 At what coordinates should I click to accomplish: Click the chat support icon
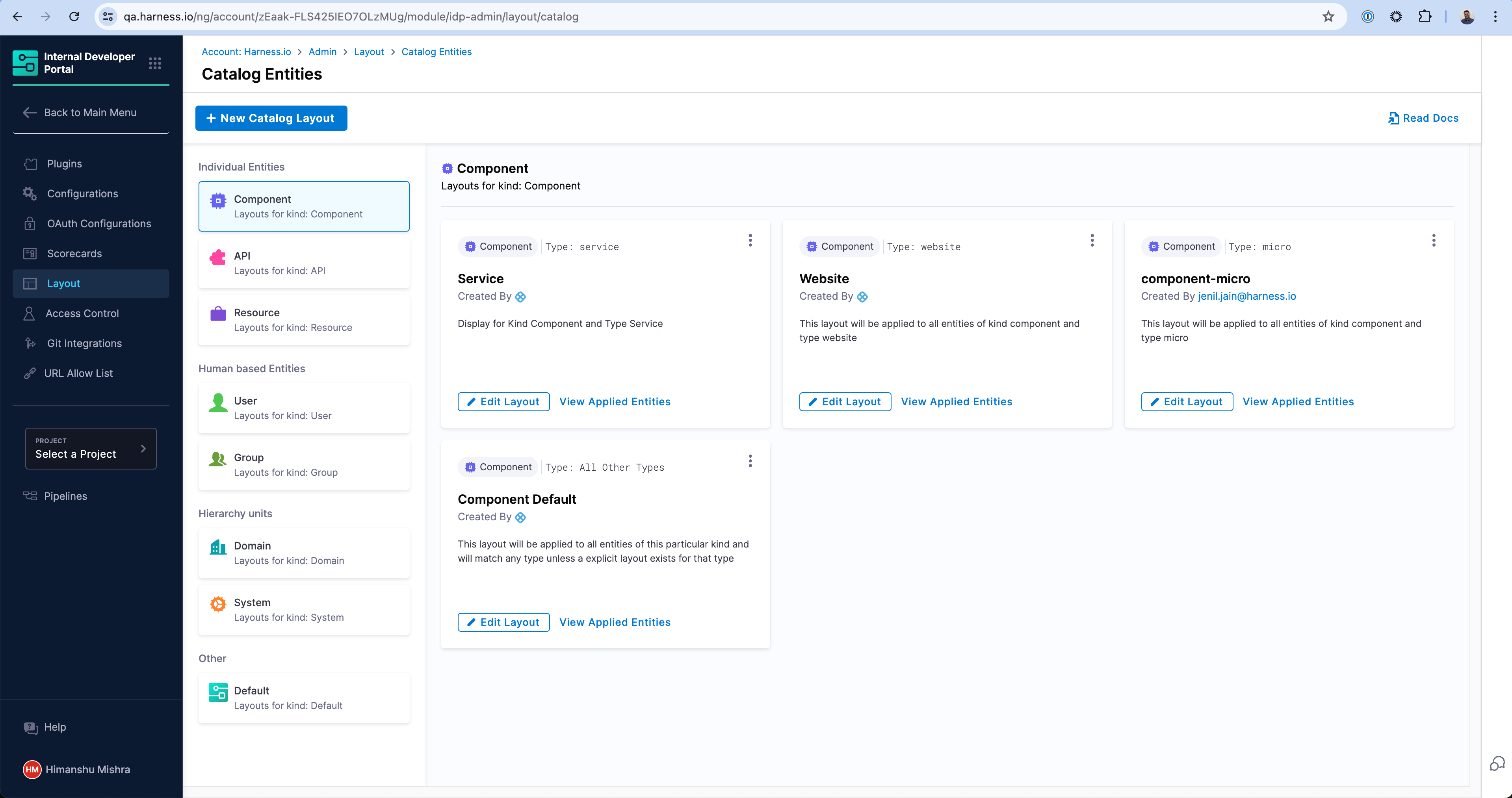pos(1497,763)
